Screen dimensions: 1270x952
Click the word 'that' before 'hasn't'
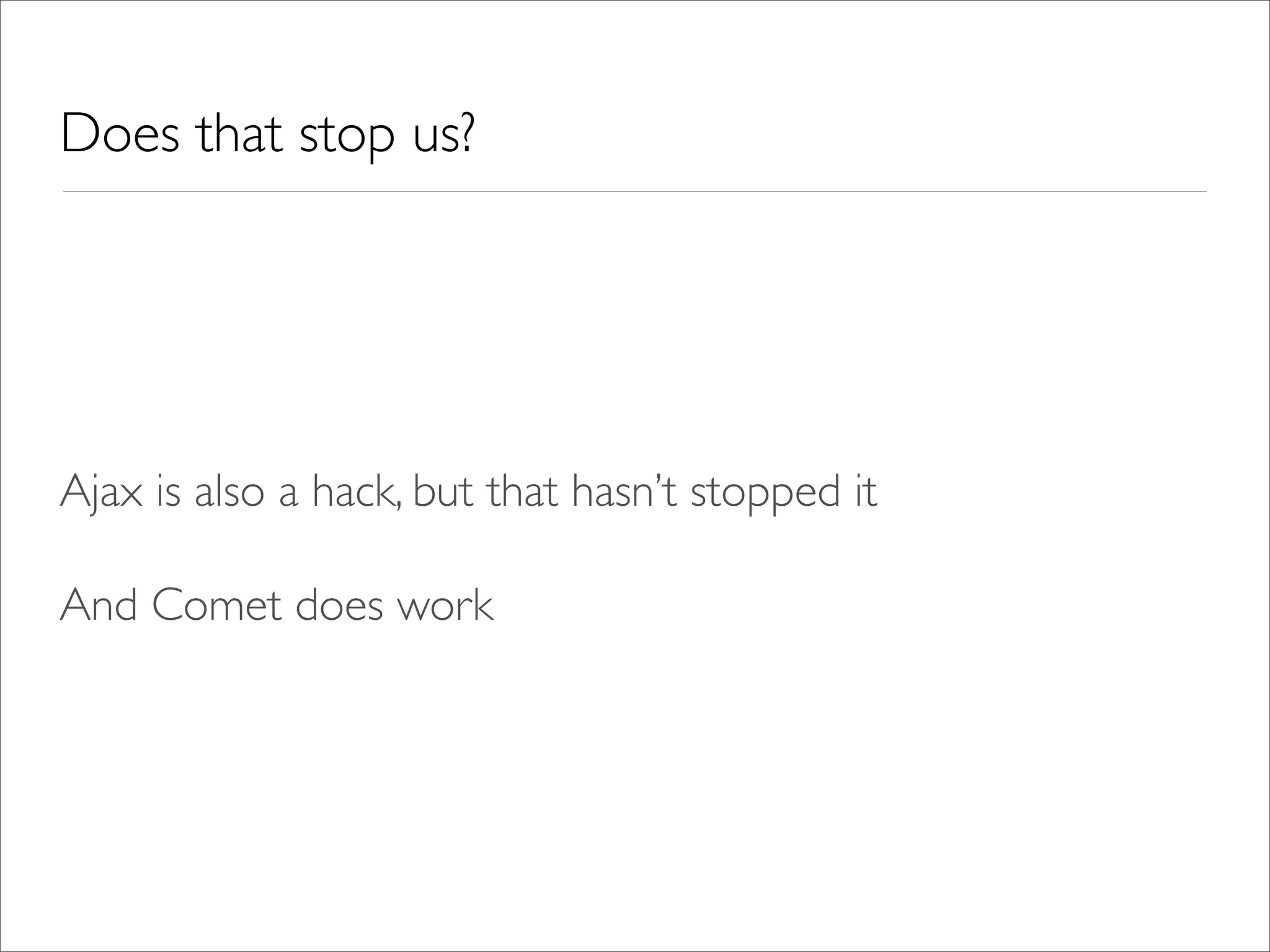pyautogui.click(x=522, y=493)
